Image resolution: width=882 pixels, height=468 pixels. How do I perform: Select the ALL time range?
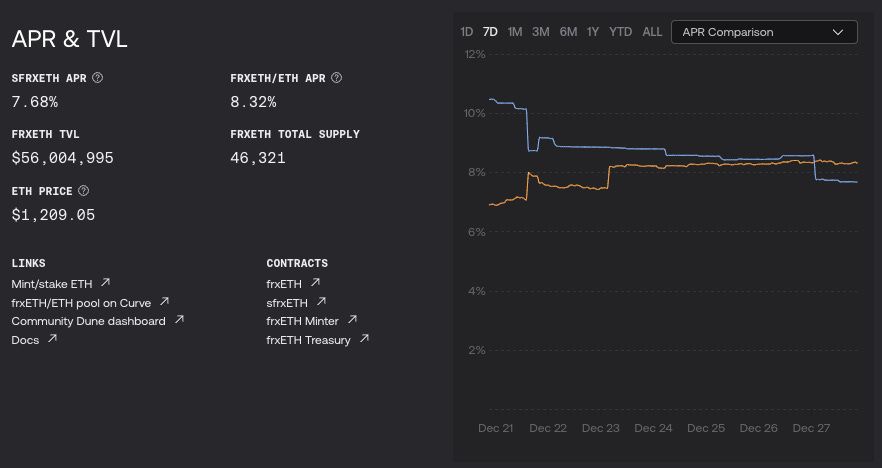[652, 32]
